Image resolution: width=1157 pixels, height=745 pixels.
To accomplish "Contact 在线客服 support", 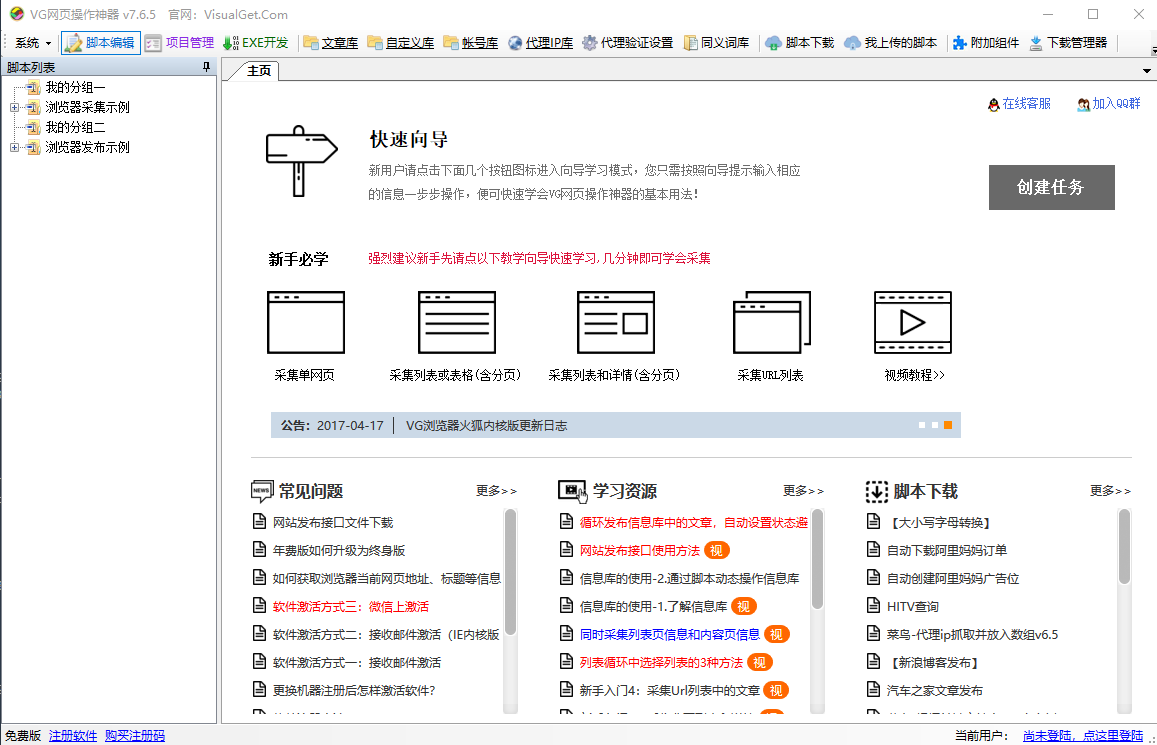I will pos(1019,104).
